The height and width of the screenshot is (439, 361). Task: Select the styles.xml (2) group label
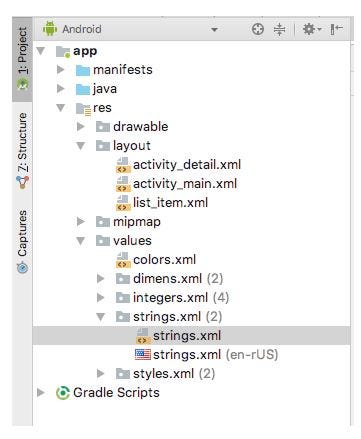pyautogui.click(x=174, y=374)
